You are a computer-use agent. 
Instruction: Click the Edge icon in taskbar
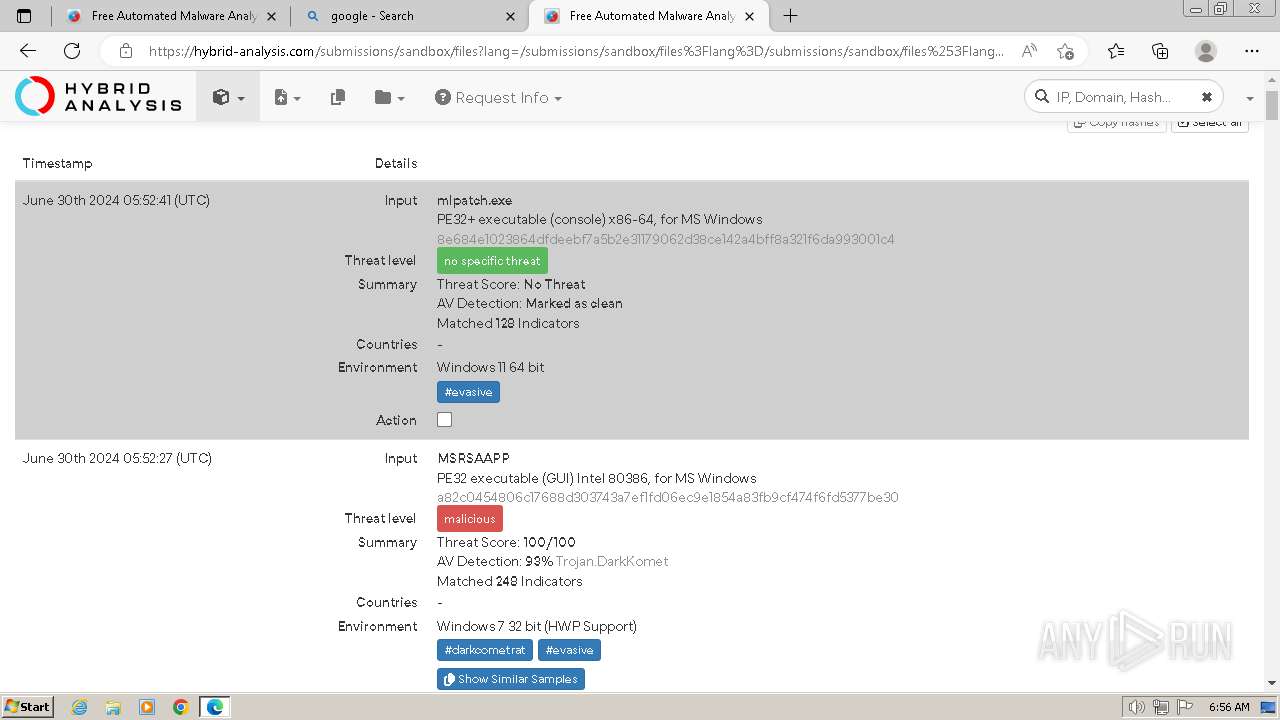point(215,707)
